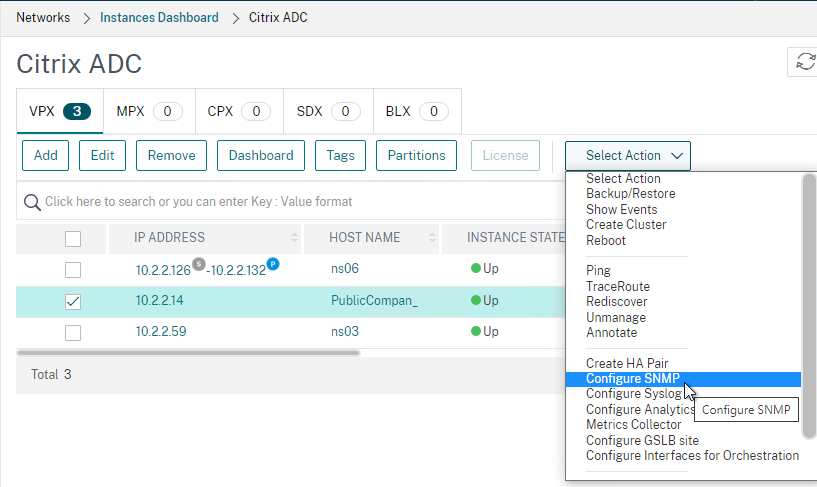Choose Create HA Pair option
Image resolution: width=817 pixels, height=487 pixels.
tap(627, 363)
